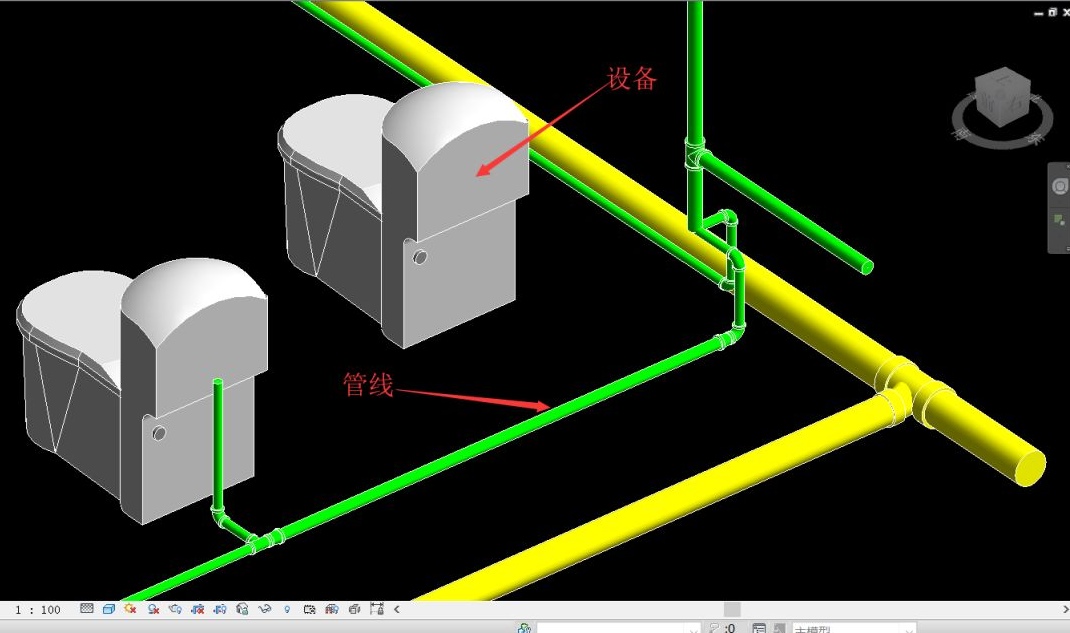
Task: Toggle shadows icon in view bar
Action: [x=154, y=609]
